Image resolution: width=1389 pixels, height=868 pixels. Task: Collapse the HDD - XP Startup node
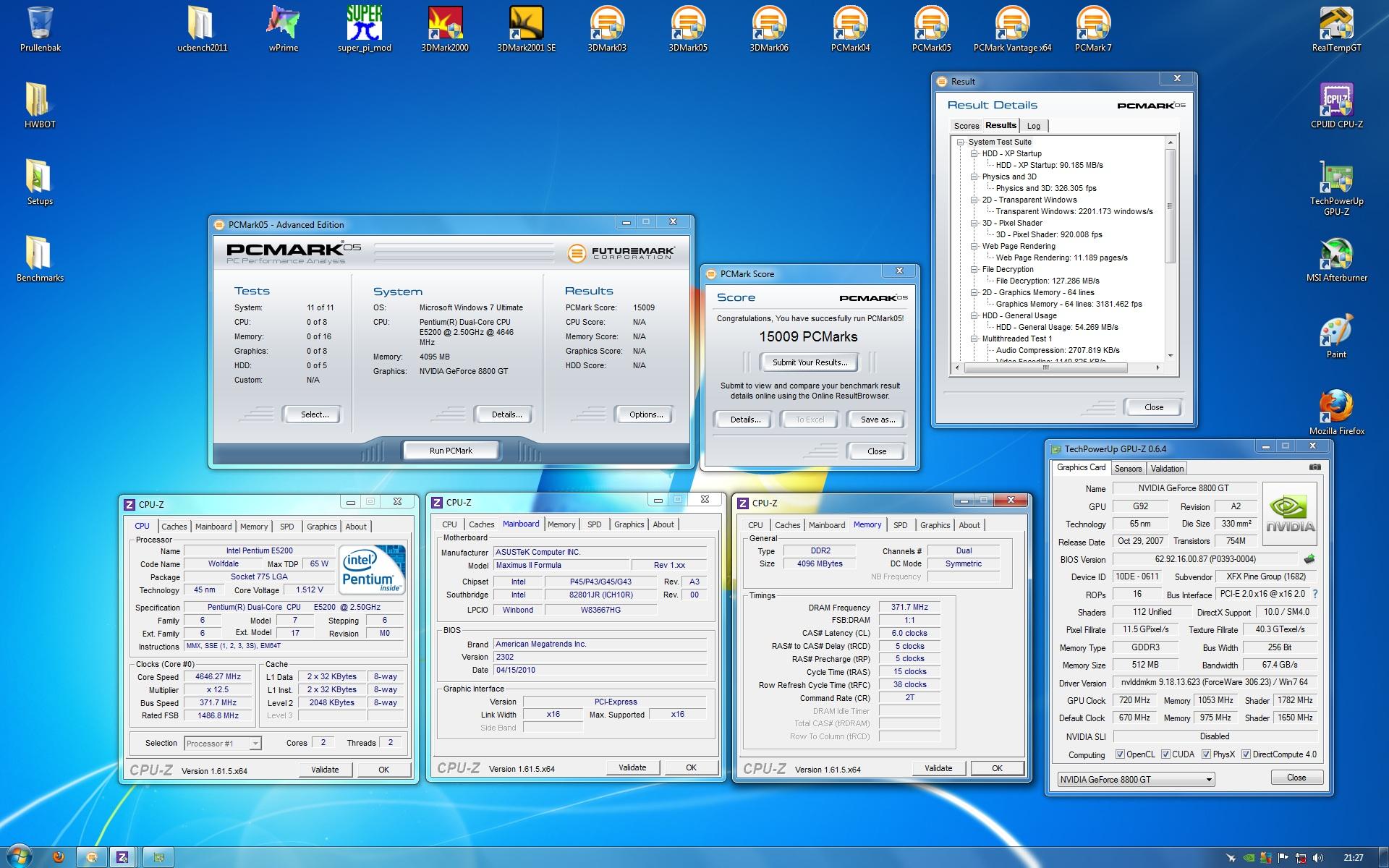point(974,154)
